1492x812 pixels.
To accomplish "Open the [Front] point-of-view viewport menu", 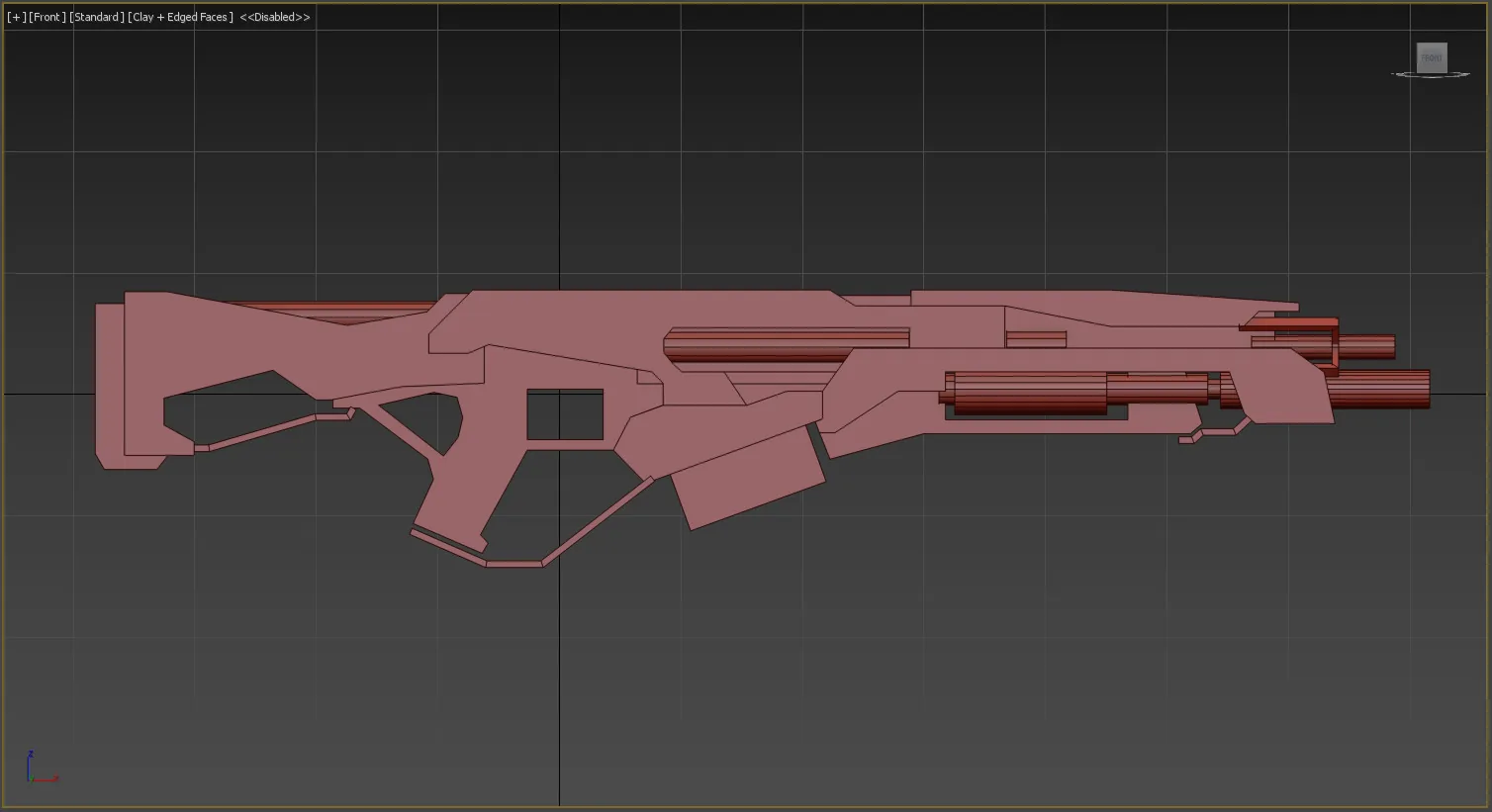I will tap(47, 17).
